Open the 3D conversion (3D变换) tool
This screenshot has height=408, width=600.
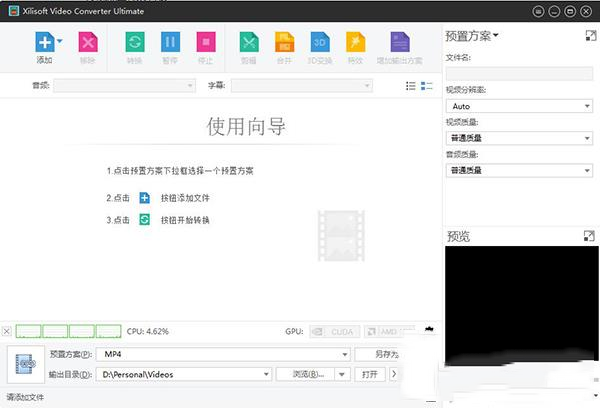coord(319,42)
